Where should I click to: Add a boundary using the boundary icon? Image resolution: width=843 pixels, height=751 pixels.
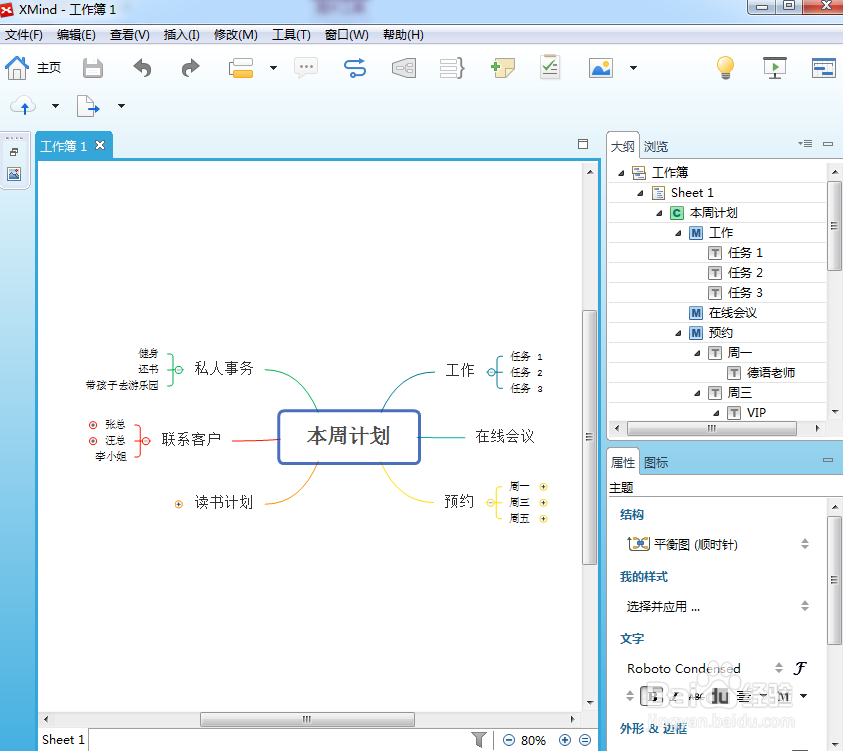point(404,68)
